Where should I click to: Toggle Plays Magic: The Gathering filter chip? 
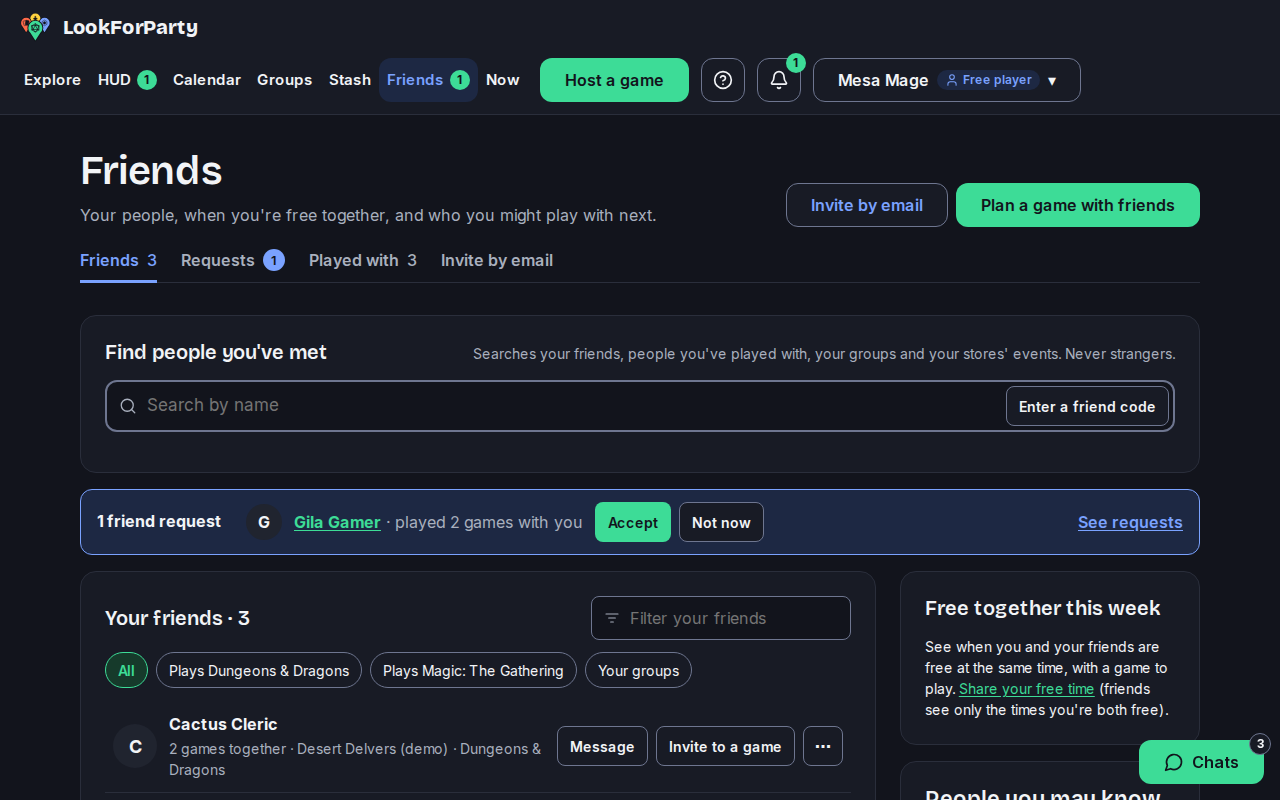pyautogui.click(x=473, y=670)
